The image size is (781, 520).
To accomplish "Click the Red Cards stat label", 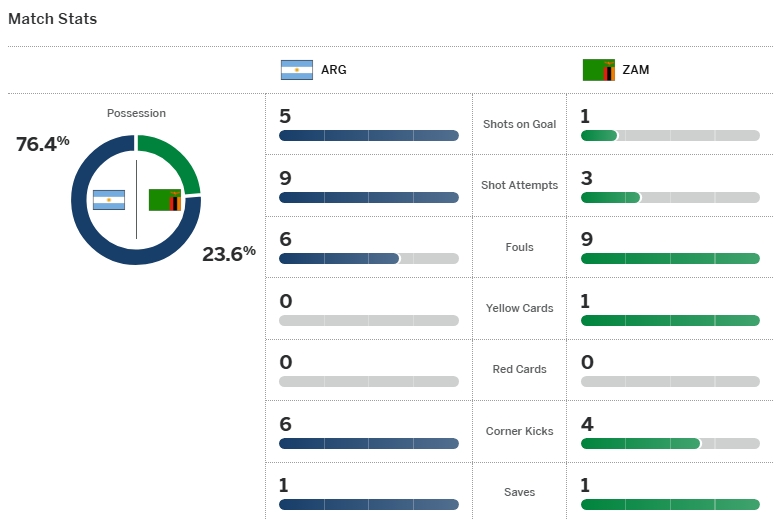I will [520, 369].
